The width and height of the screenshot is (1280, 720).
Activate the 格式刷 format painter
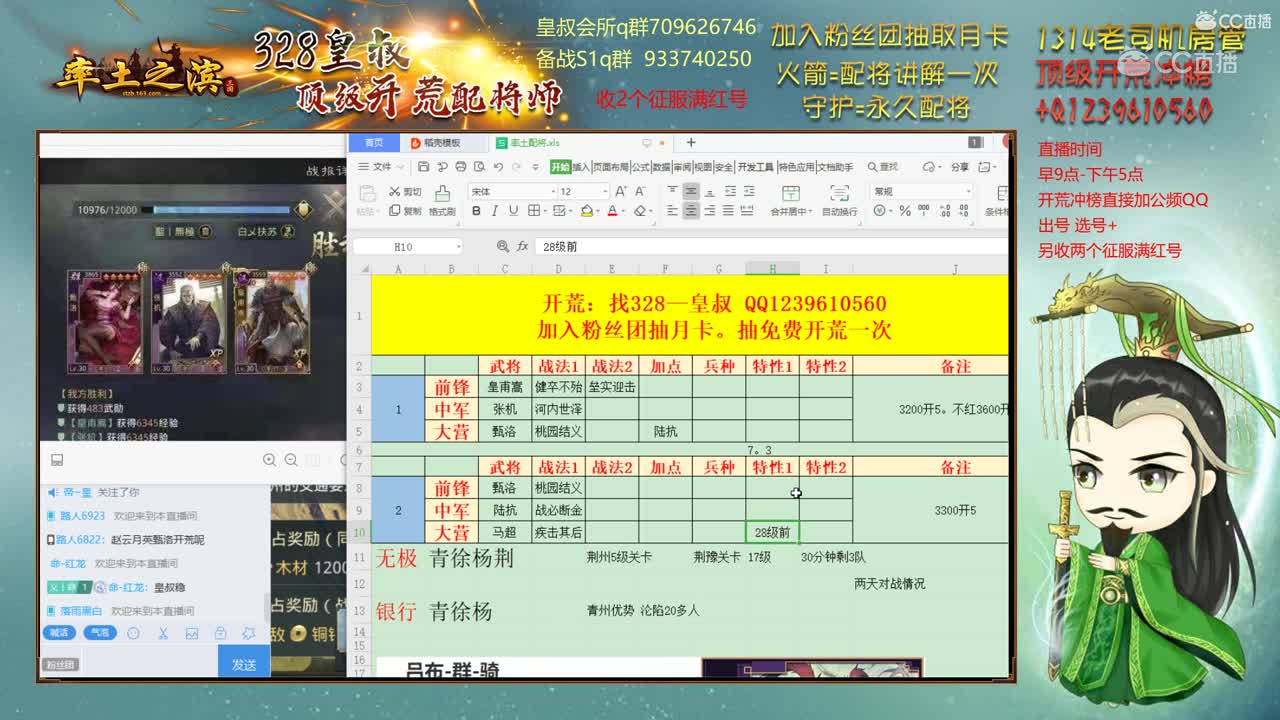pos(442,201)
